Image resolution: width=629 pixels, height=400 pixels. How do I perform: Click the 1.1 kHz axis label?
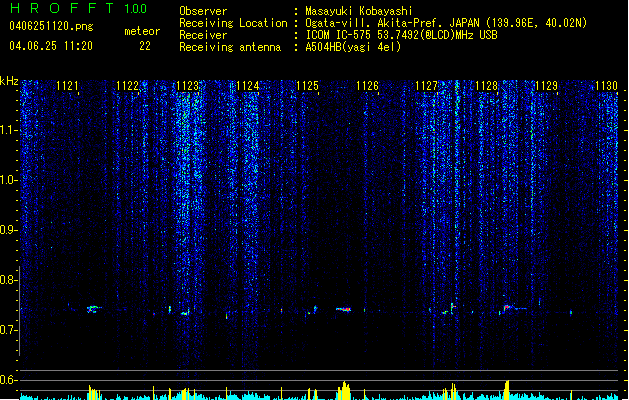pos(8,130)
